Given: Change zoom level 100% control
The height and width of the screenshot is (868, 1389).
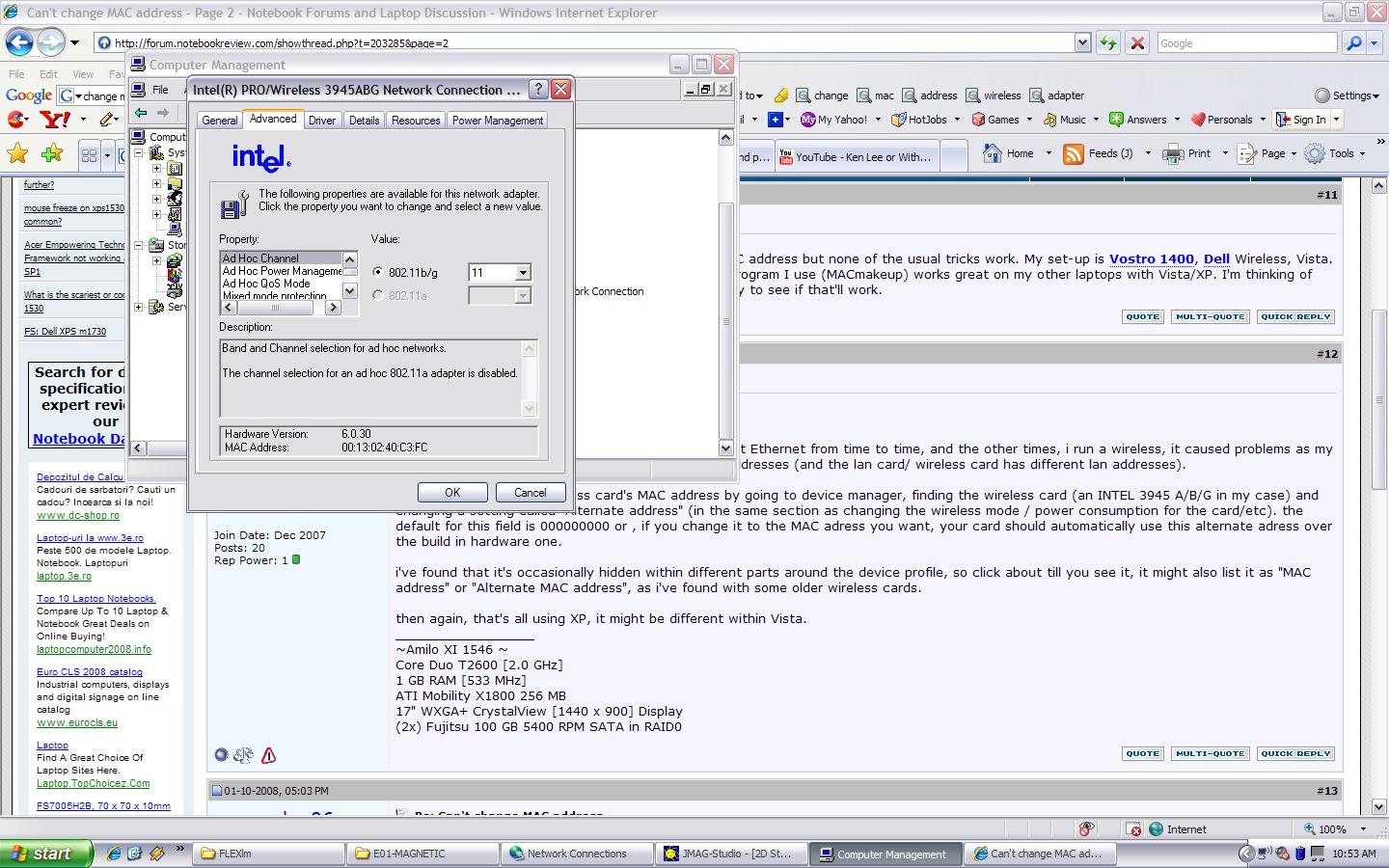Looking at the screenshot, I should 1335,829.
